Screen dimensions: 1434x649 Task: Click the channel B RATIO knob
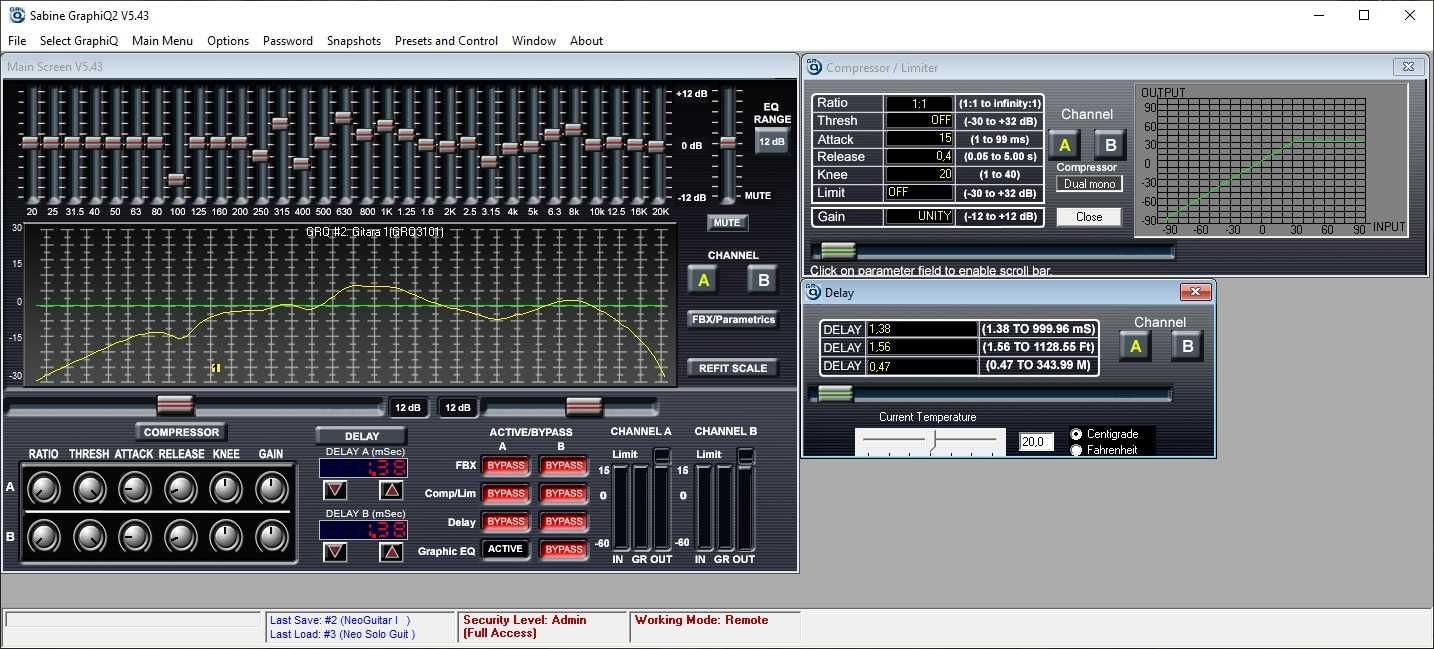pos(44,537)
